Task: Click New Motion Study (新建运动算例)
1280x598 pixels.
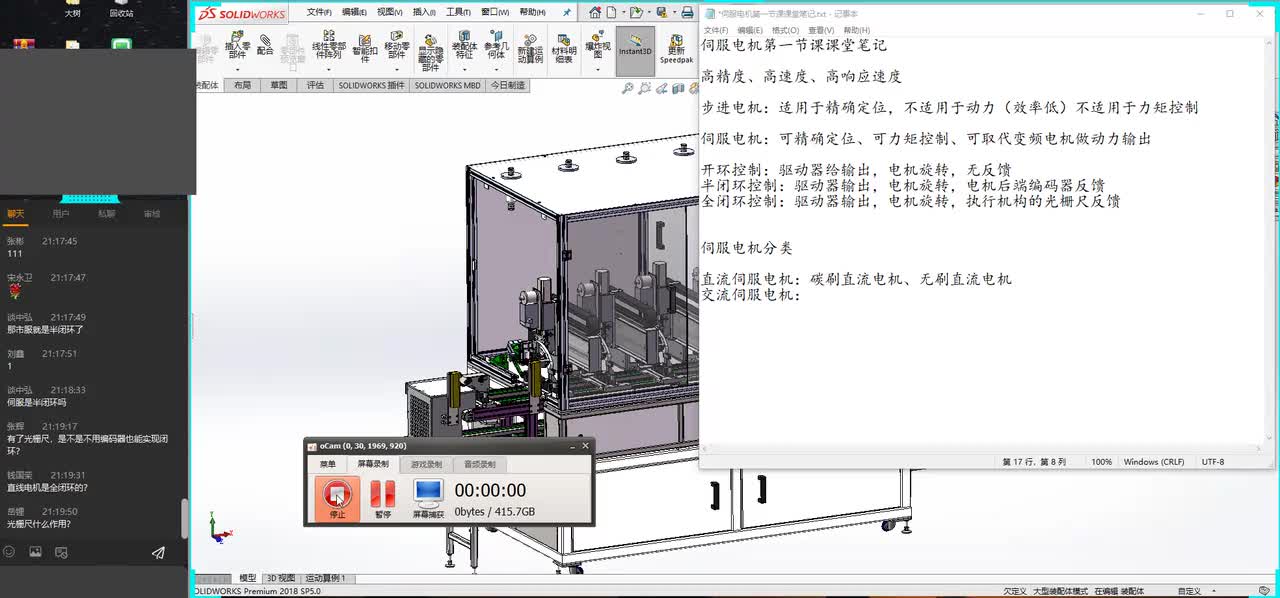Action: [x=530, y=49]
